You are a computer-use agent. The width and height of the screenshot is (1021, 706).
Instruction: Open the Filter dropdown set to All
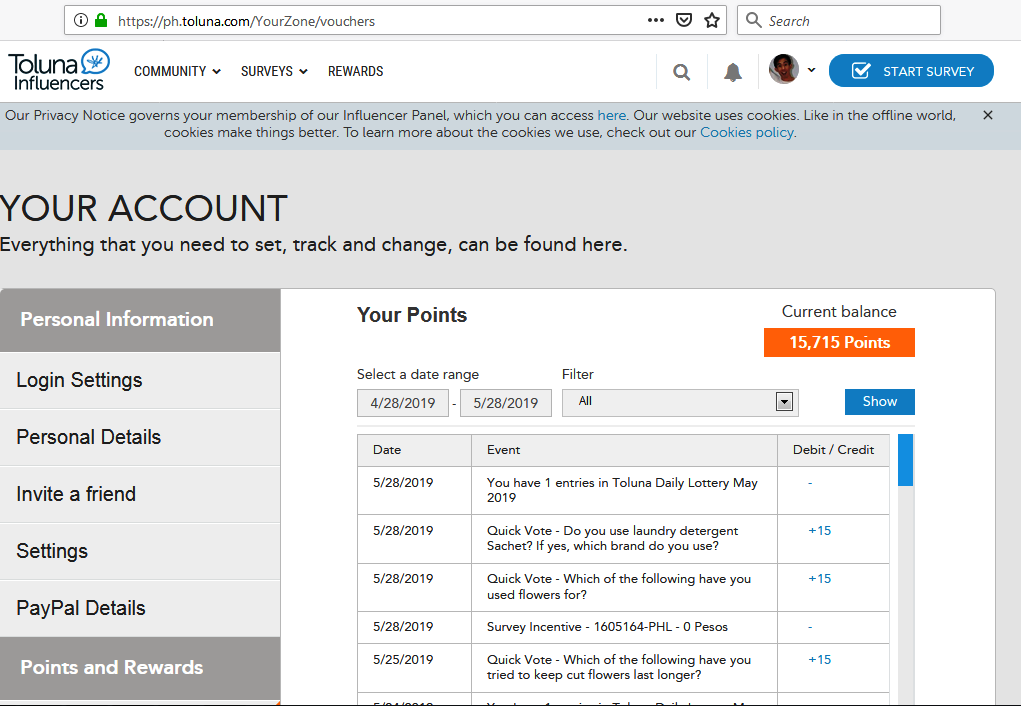point(680,402)
